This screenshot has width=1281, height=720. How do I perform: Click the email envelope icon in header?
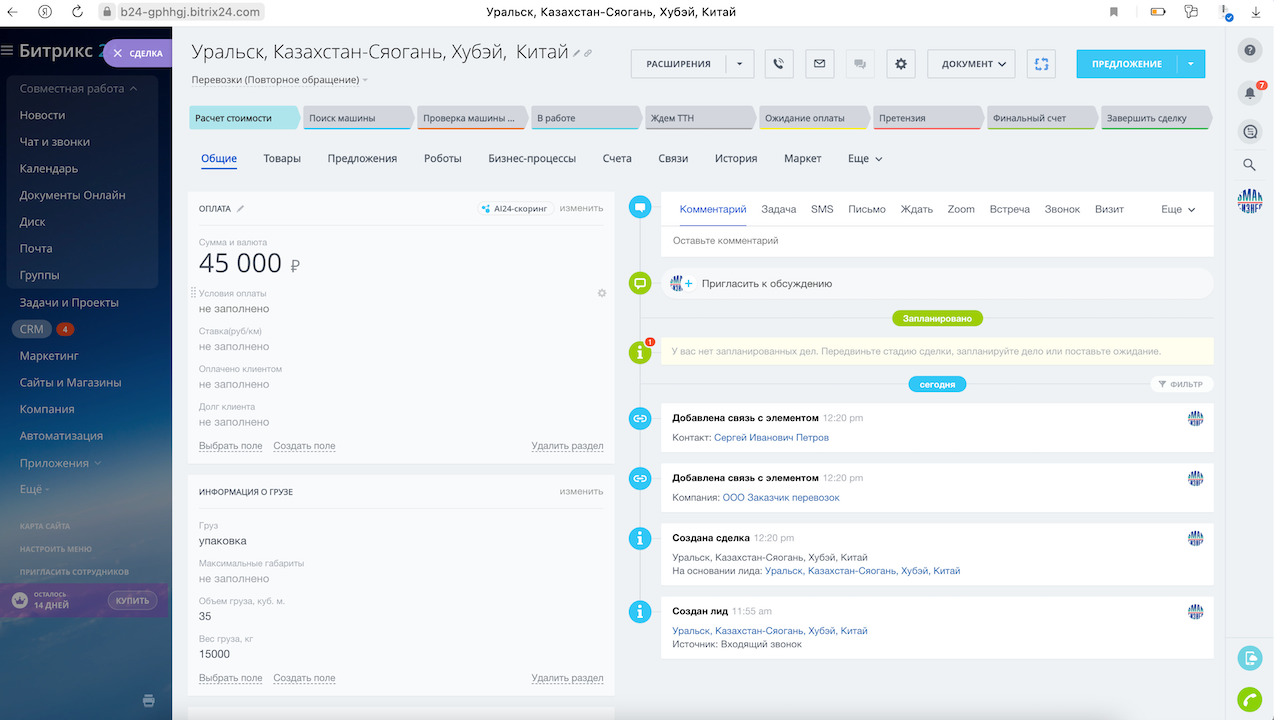coord(819,64)
